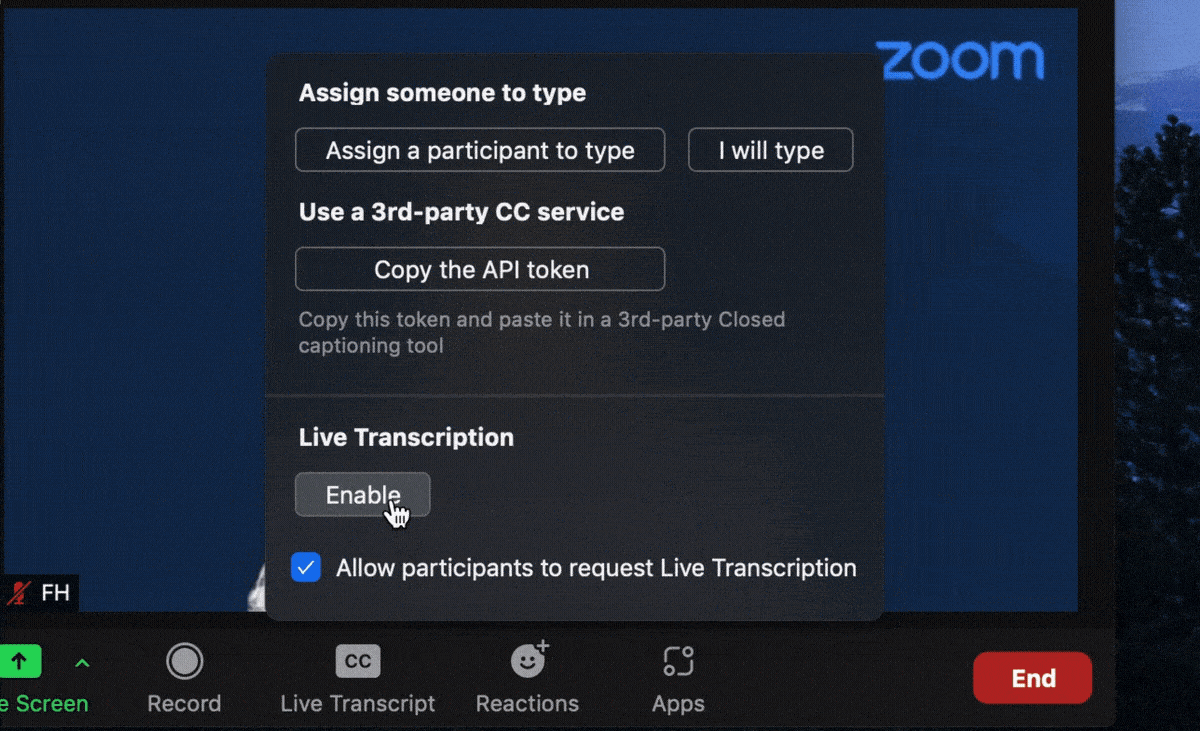Expand the Share Screen options chevron
Image resolution: width=1200 pixels, height=731 pixels.
coord(82,662)
